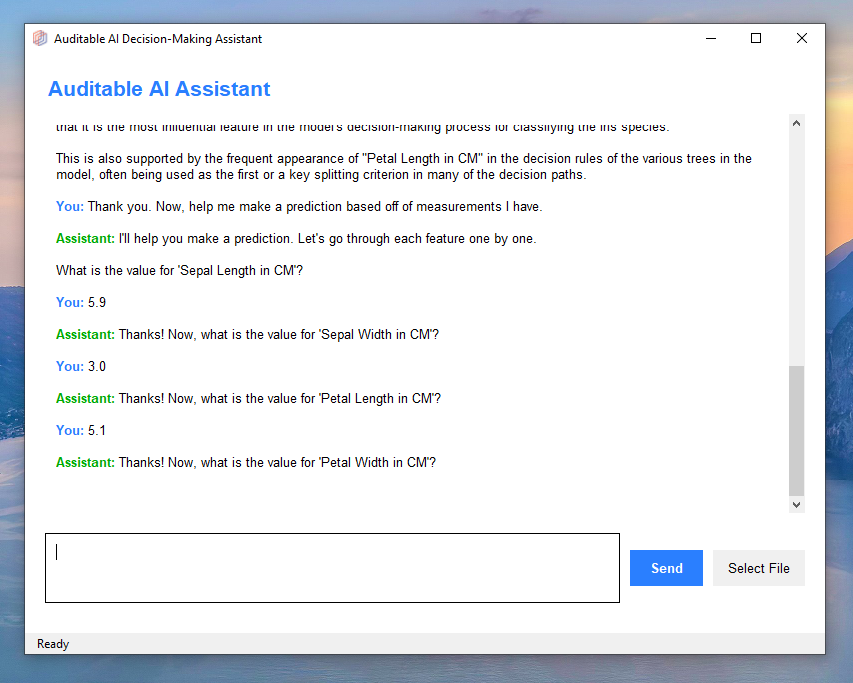
Task: Maximize the Auditable AI Assistant window
Action: (x=756, y=39)
